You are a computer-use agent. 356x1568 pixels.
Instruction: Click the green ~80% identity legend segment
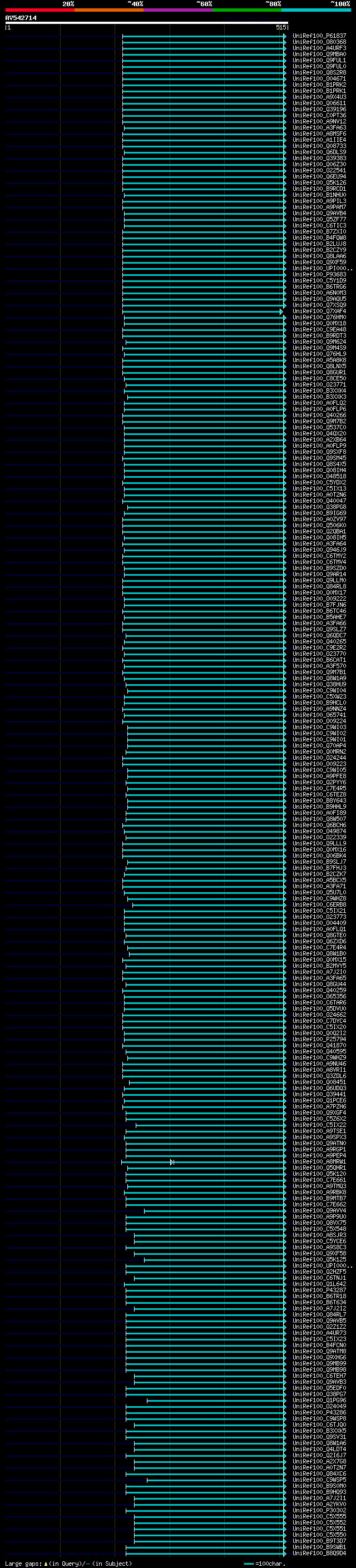point(247,10)
